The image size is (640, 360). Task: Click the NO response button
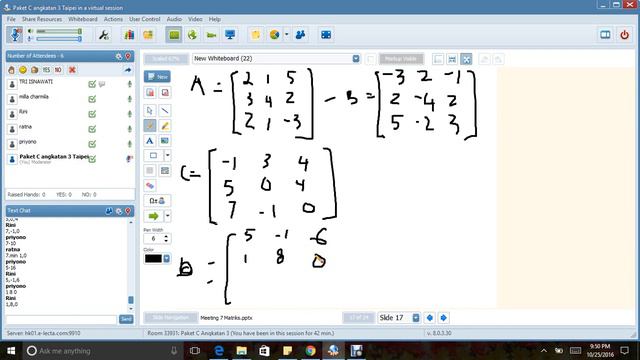pyautogui.click(x=58, y=70)
